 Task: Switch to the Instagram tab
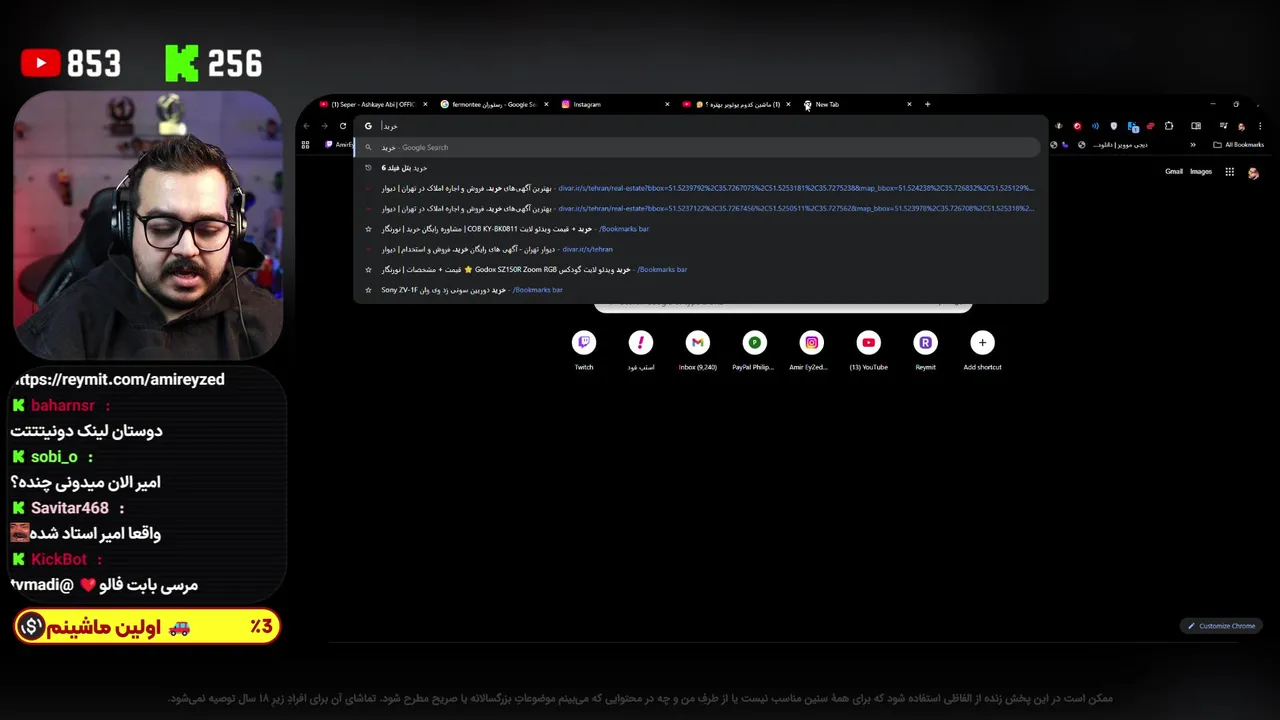pos(615,104)
